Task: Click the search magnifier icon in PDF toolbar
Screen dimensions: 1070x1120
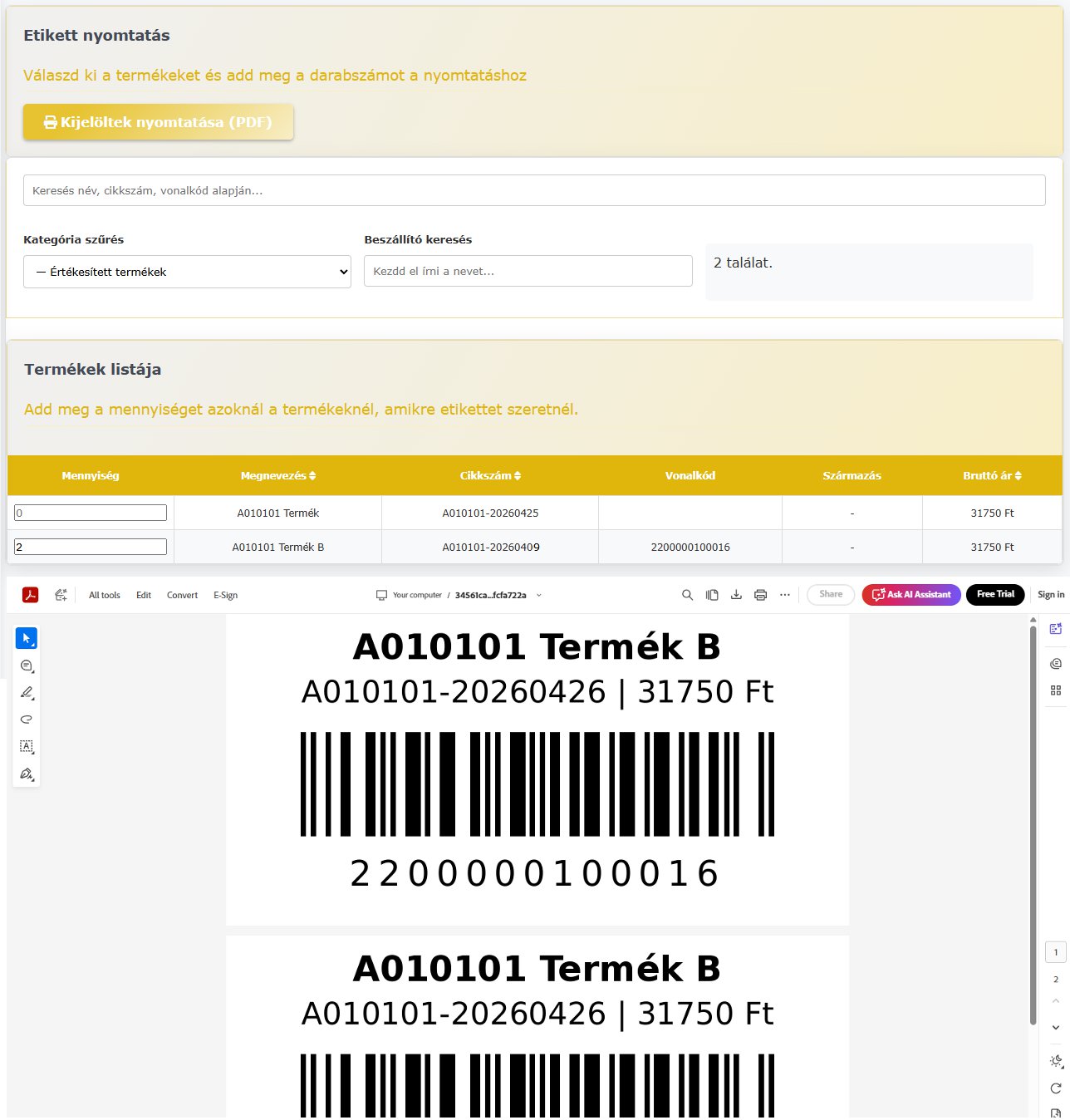Action: 687,595
